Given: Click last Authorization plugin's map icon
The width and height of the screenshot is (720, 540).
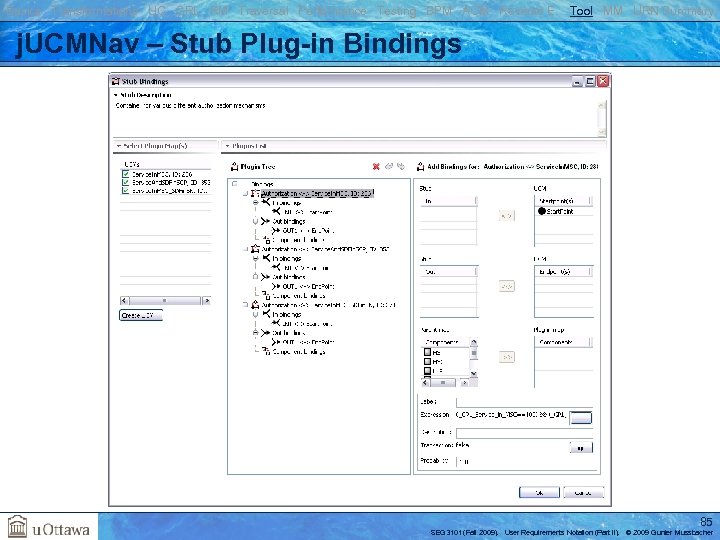Looking at the screenshot, I should click(x=255, y=305).
